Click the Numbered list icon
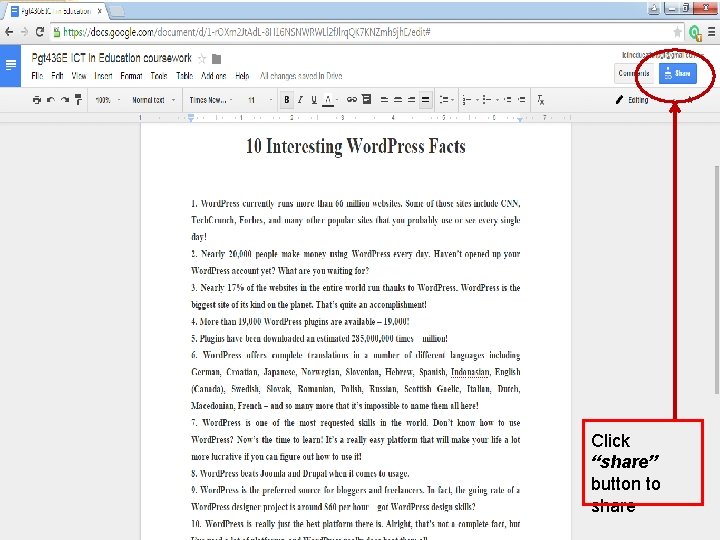This screenshot has width=720, height=540. [467, 100]
